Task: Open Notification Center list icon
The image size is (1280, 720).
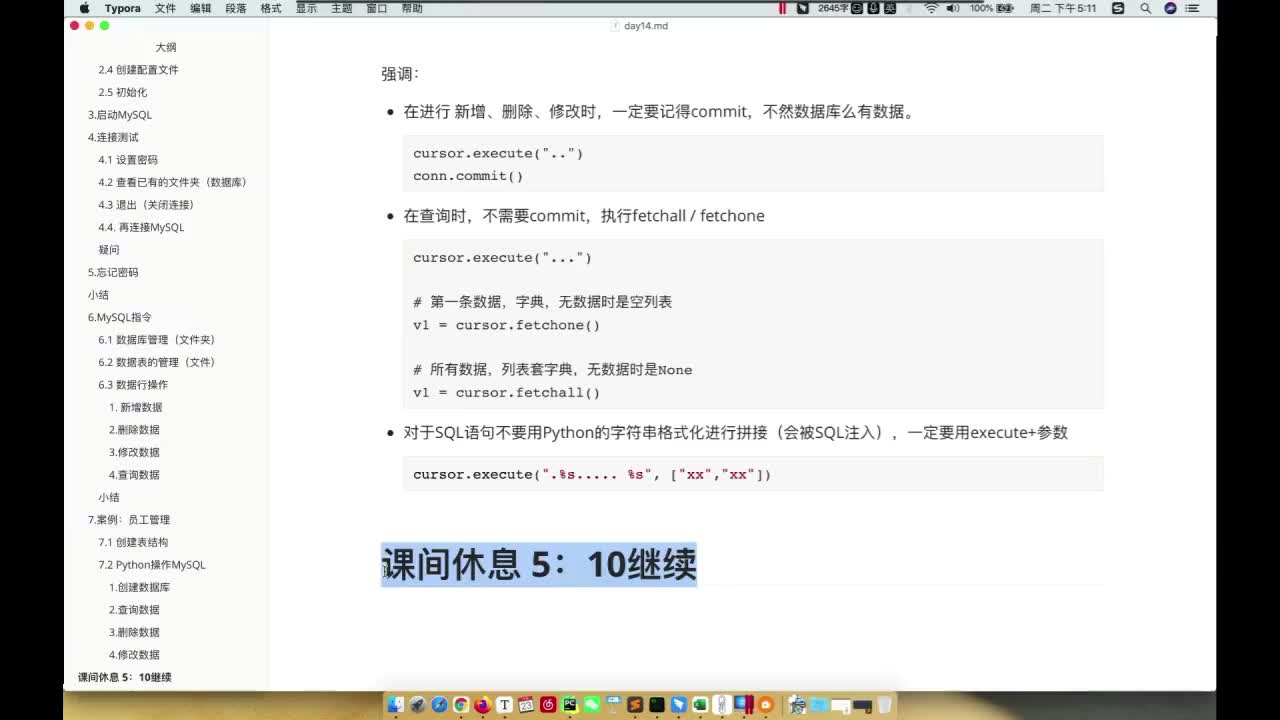Action: pos(1193,8)
